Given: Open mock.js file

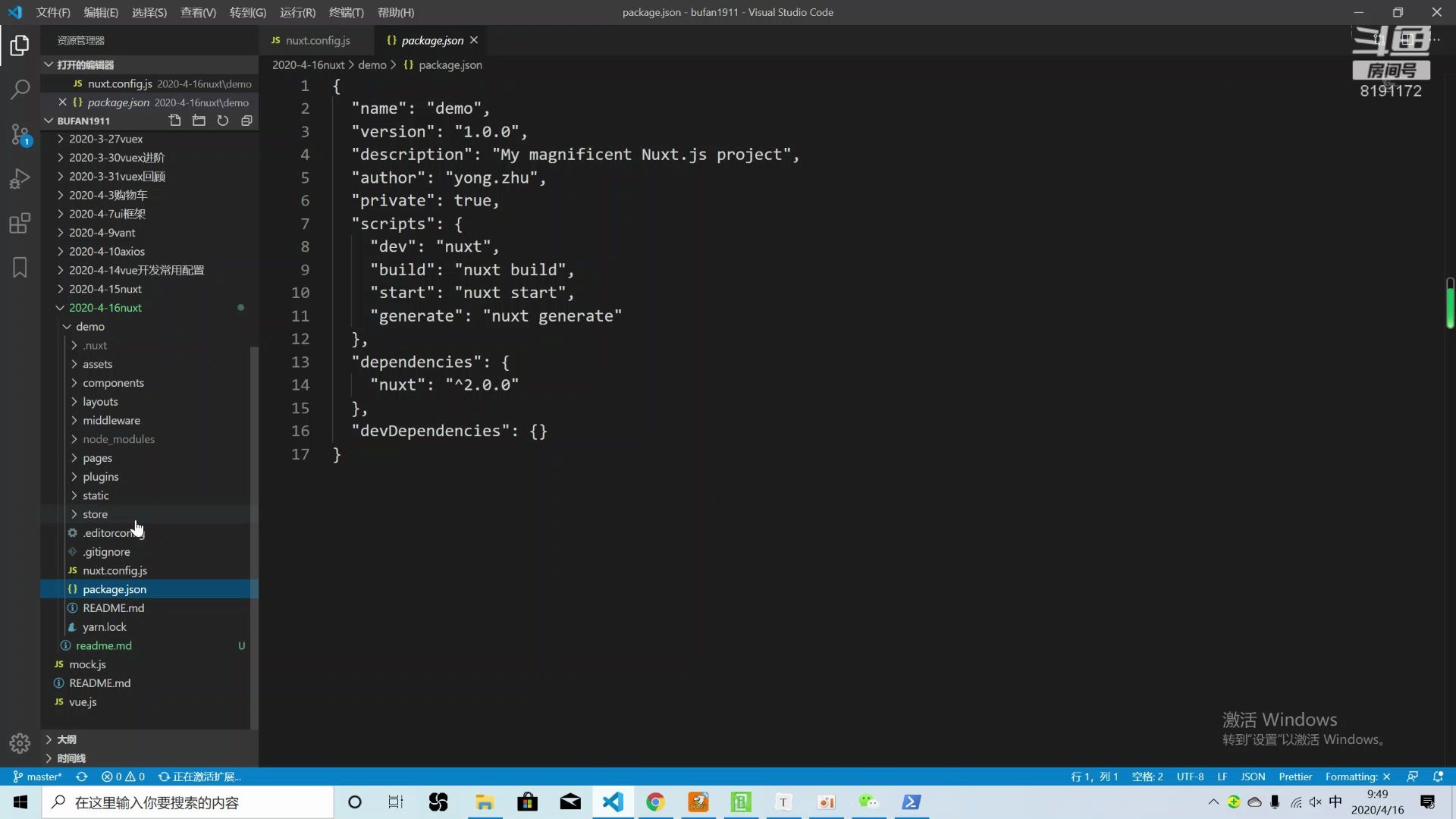Looking at the screenshot, I should click(x=149, y=664).
